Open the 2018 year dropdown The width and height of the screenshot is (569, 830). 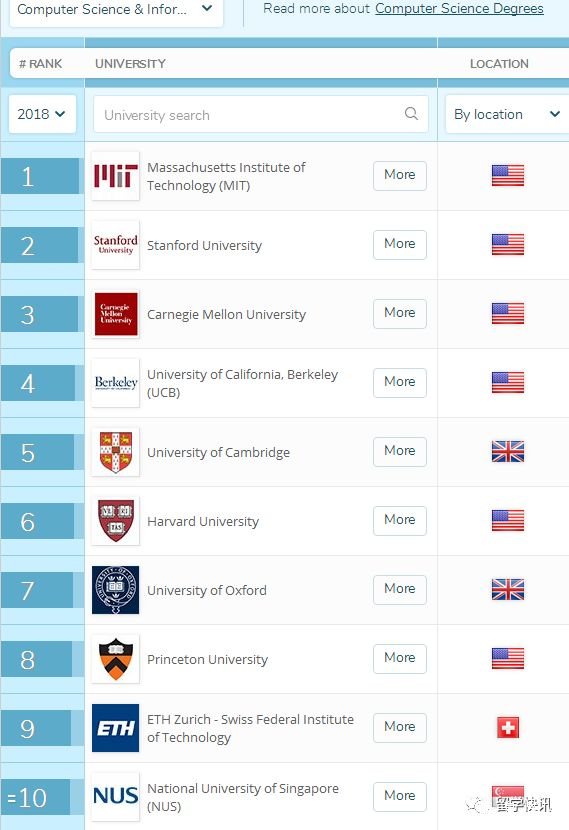click(x=42, y=114)
